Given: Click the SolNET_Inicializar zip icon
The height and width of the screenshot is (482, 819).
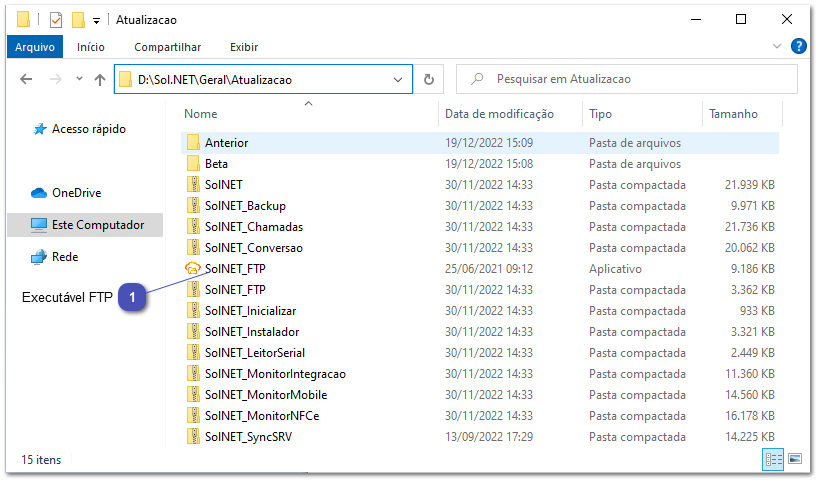Looking at the screenshot, I should tap(193, 310).
